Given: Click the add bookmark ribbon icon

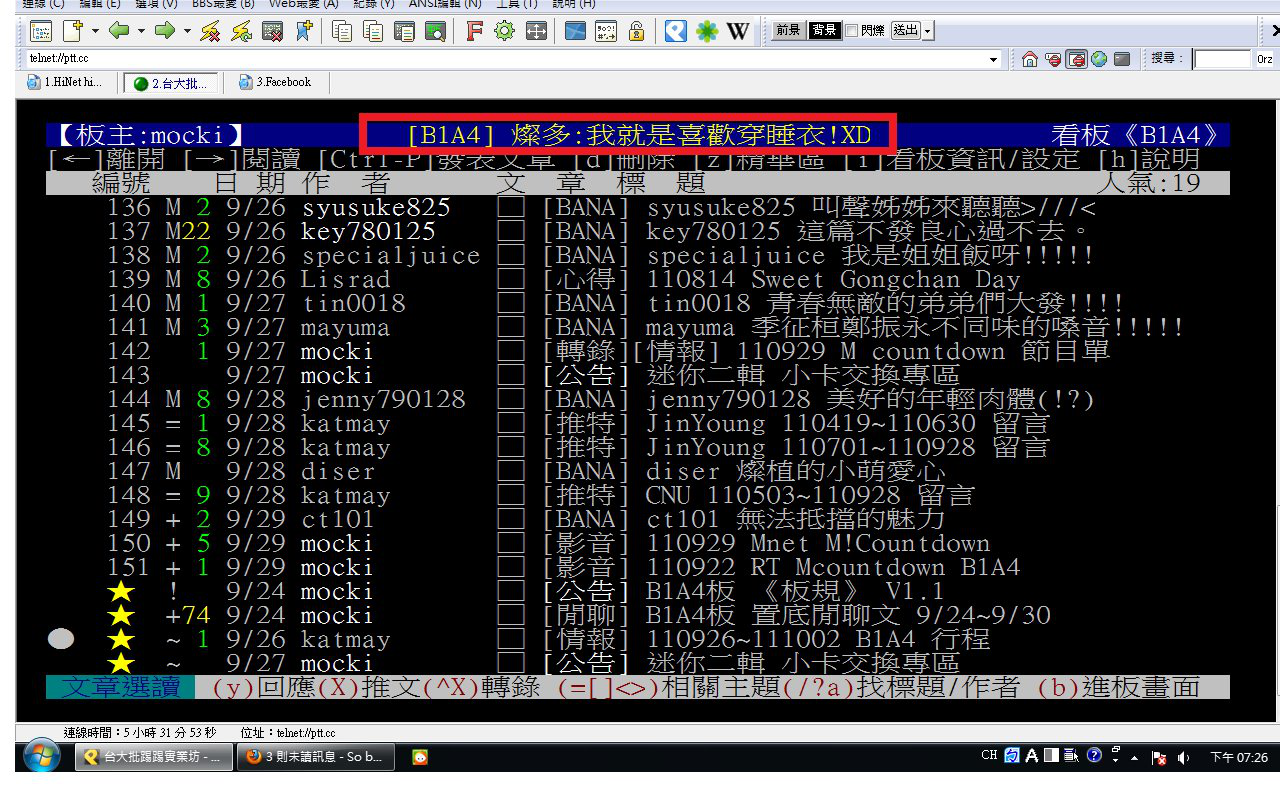Looking at the screenshot, I should click(303, 31).
